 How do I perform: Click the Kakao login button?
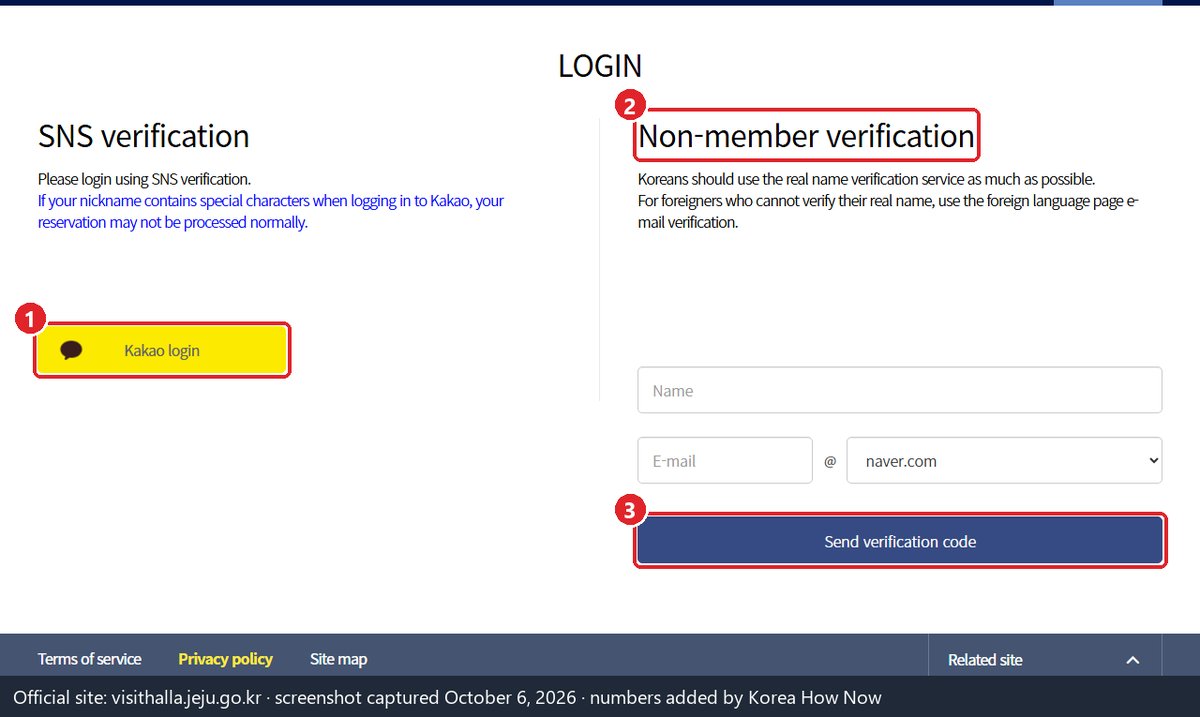(162, 350)
